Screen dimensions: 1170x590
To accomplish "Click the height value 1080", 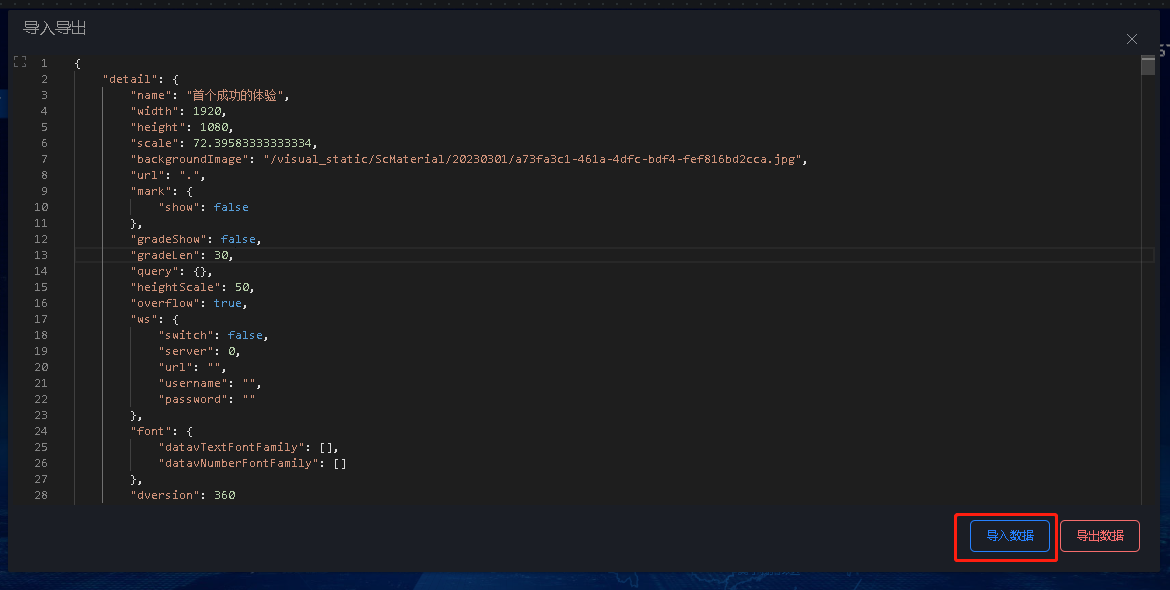I will pyautogui.click(x=213, y=128).
